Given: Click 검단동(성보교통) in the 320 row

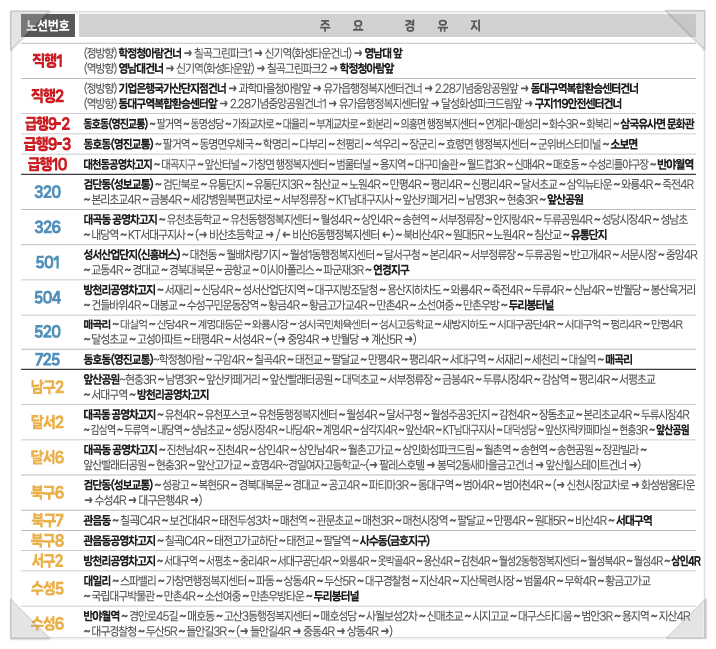Looking at the screenshot, I should click(118, 185).
